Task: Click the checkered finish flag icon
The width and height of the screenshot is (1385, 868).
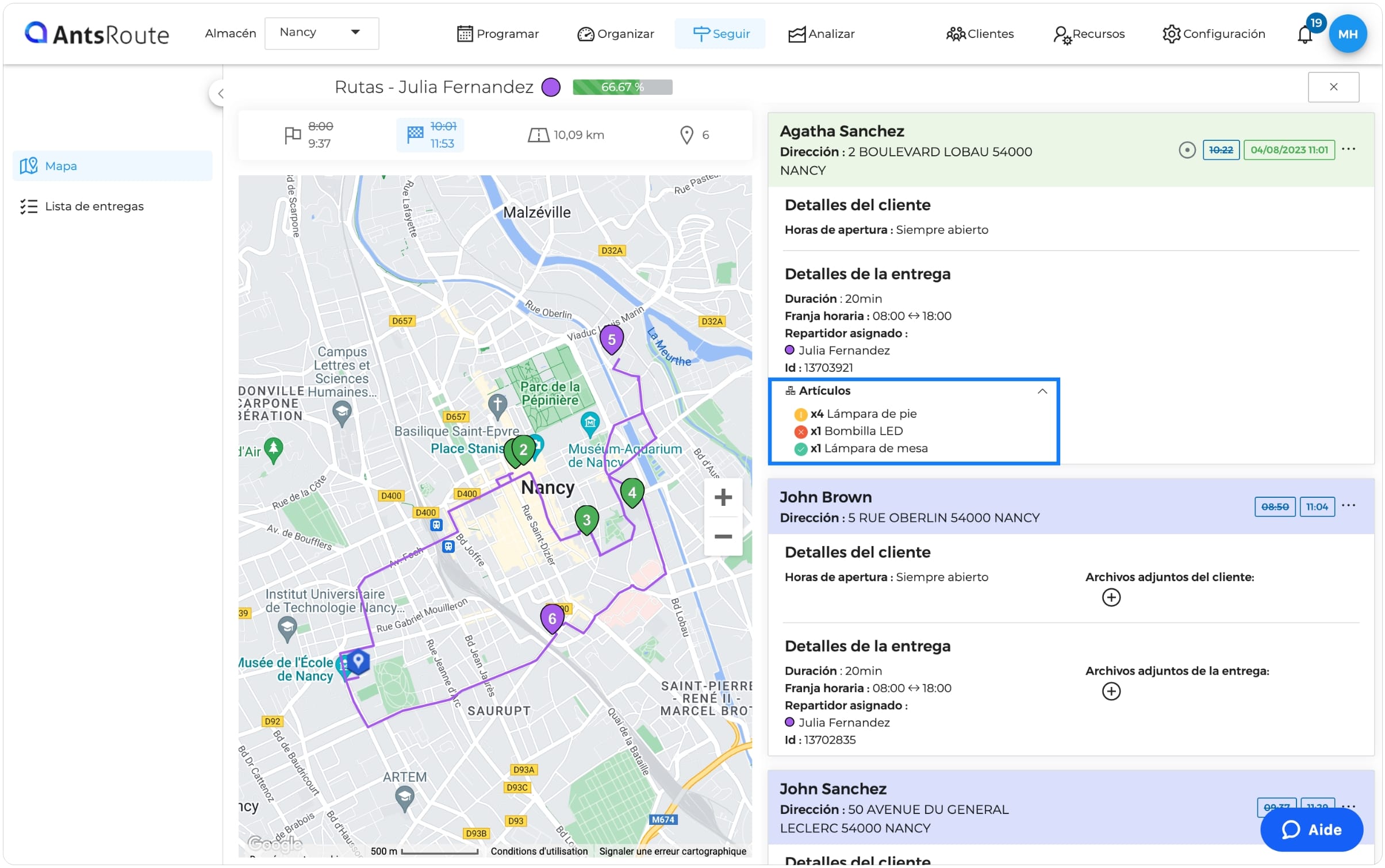Action: coord(415,135)
